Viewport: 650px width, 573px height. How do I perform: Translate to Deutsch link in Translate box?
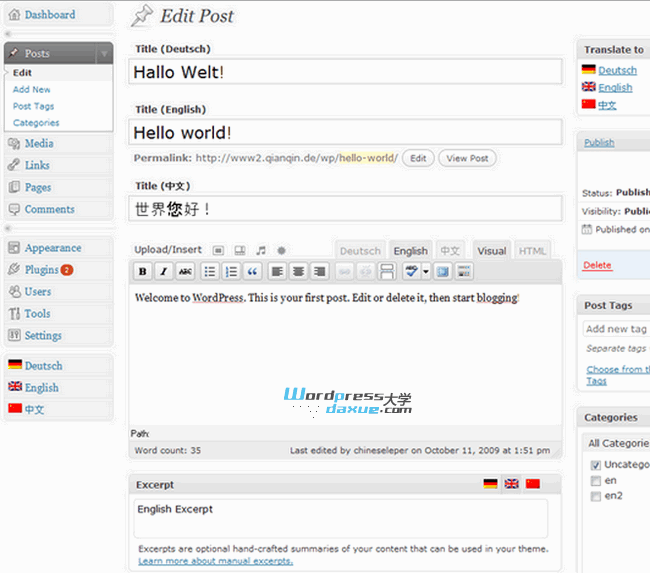(x=617, y=70)
